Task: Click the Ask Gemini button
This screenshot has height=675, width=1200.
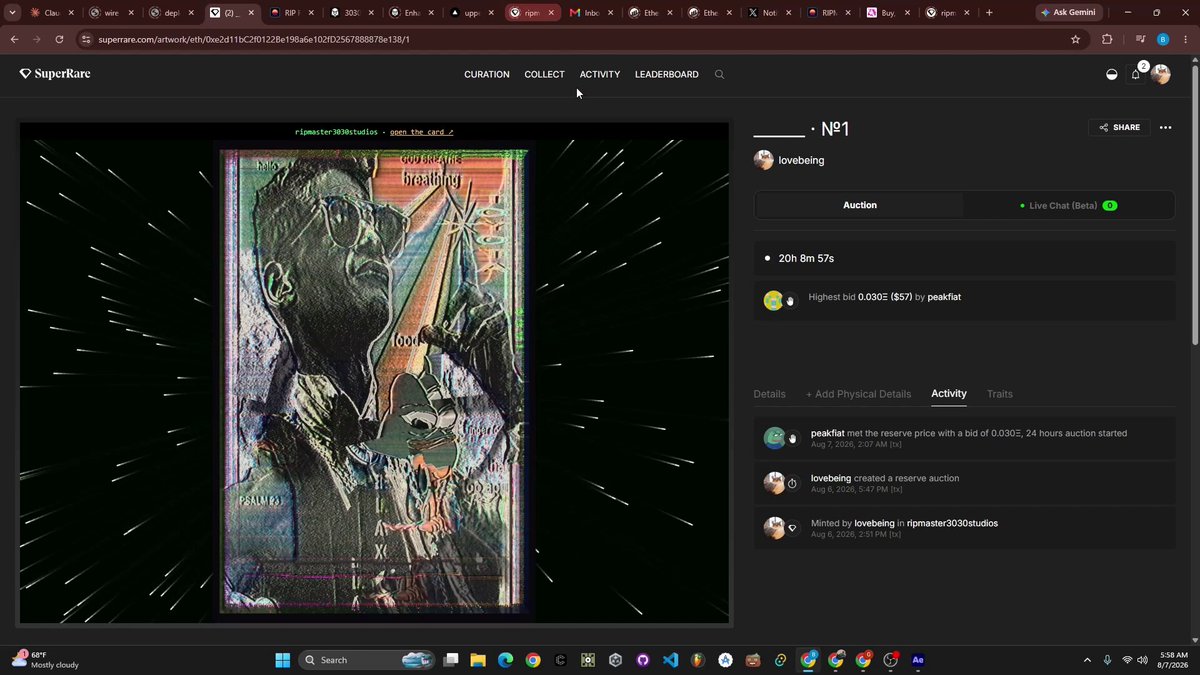Action: [x=1069, y=13]
